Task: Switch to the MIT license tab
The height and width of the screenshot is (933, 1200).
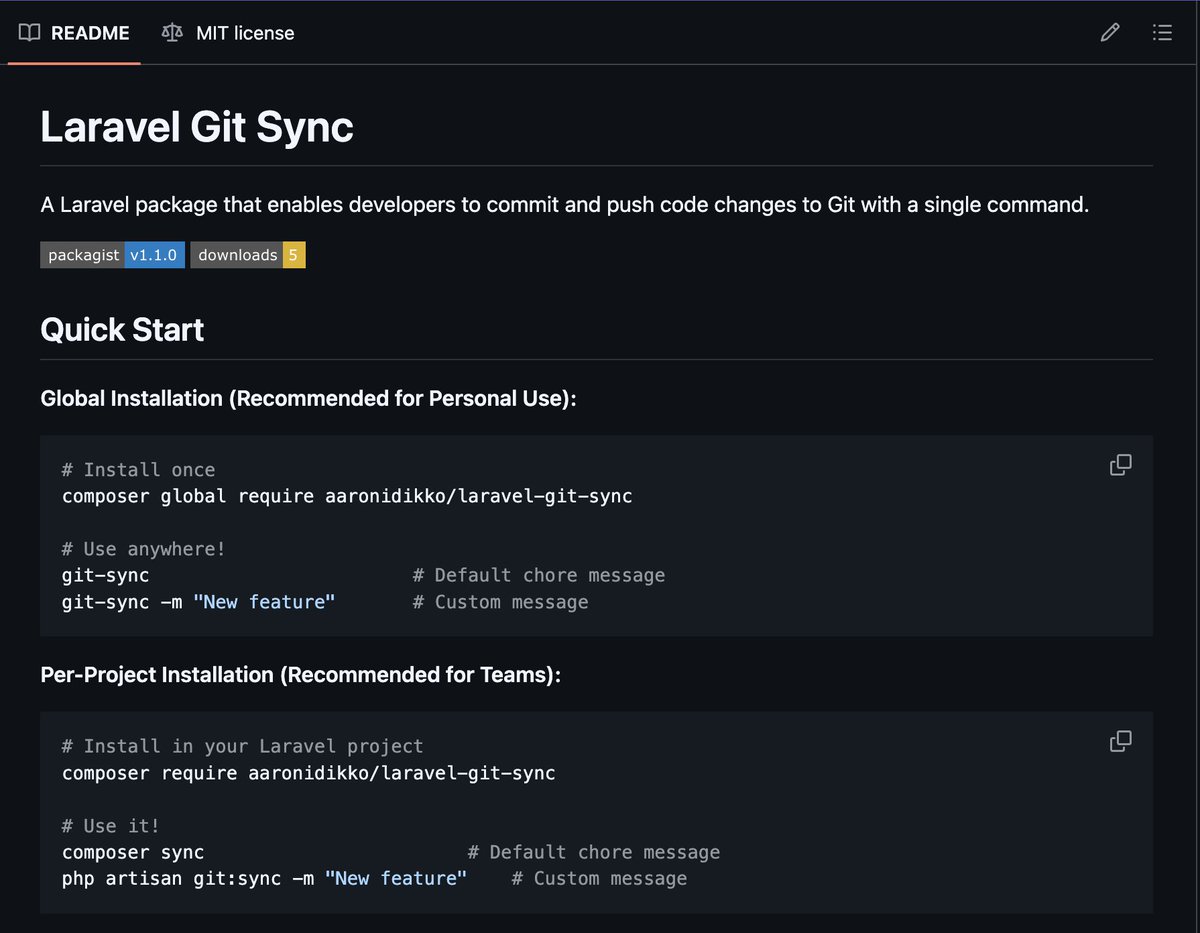Action: pyautogui.click(x=228, y=33)
